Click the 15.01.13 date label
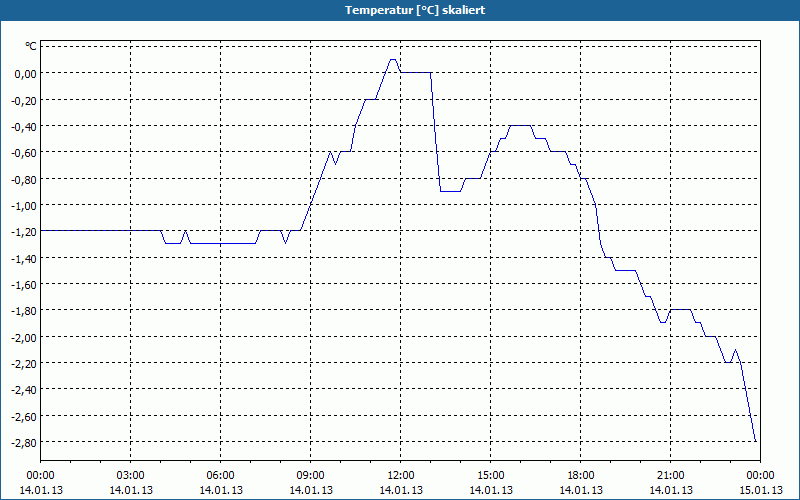This screenshot has height=500, width=800. 761,490
